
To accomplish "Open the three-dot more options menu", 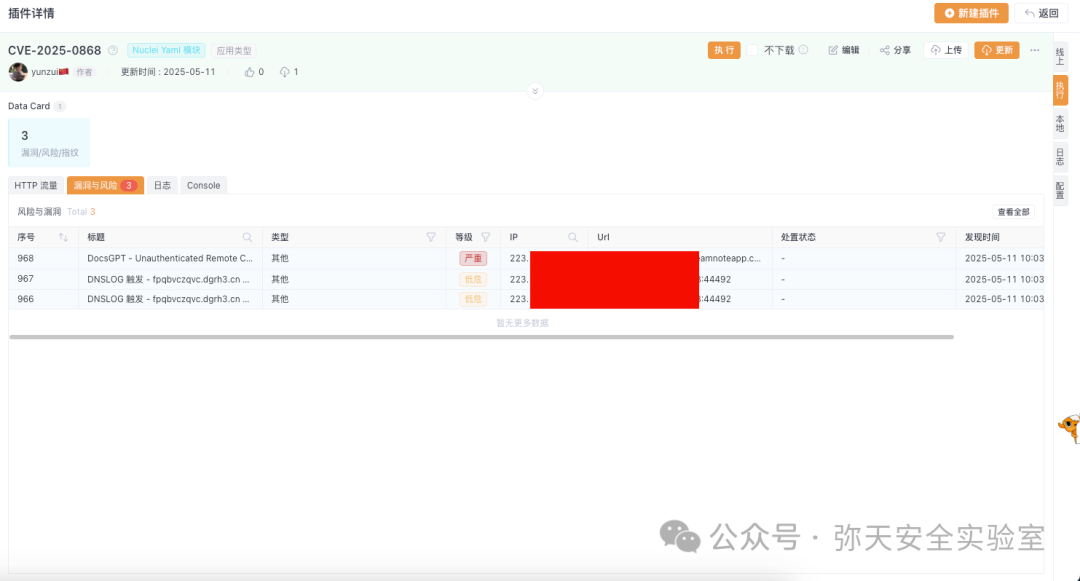I will (1035, 50).
